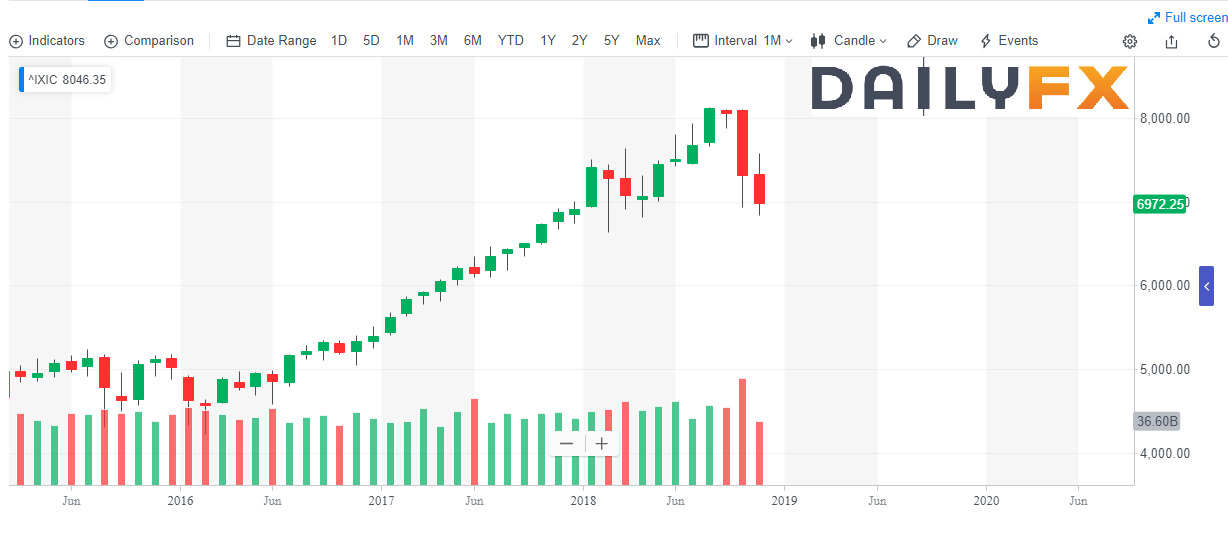Open the Date Range picker
Image resolution: width=1228 pixels, height=534 pixels.
click(x=271, y=41)
